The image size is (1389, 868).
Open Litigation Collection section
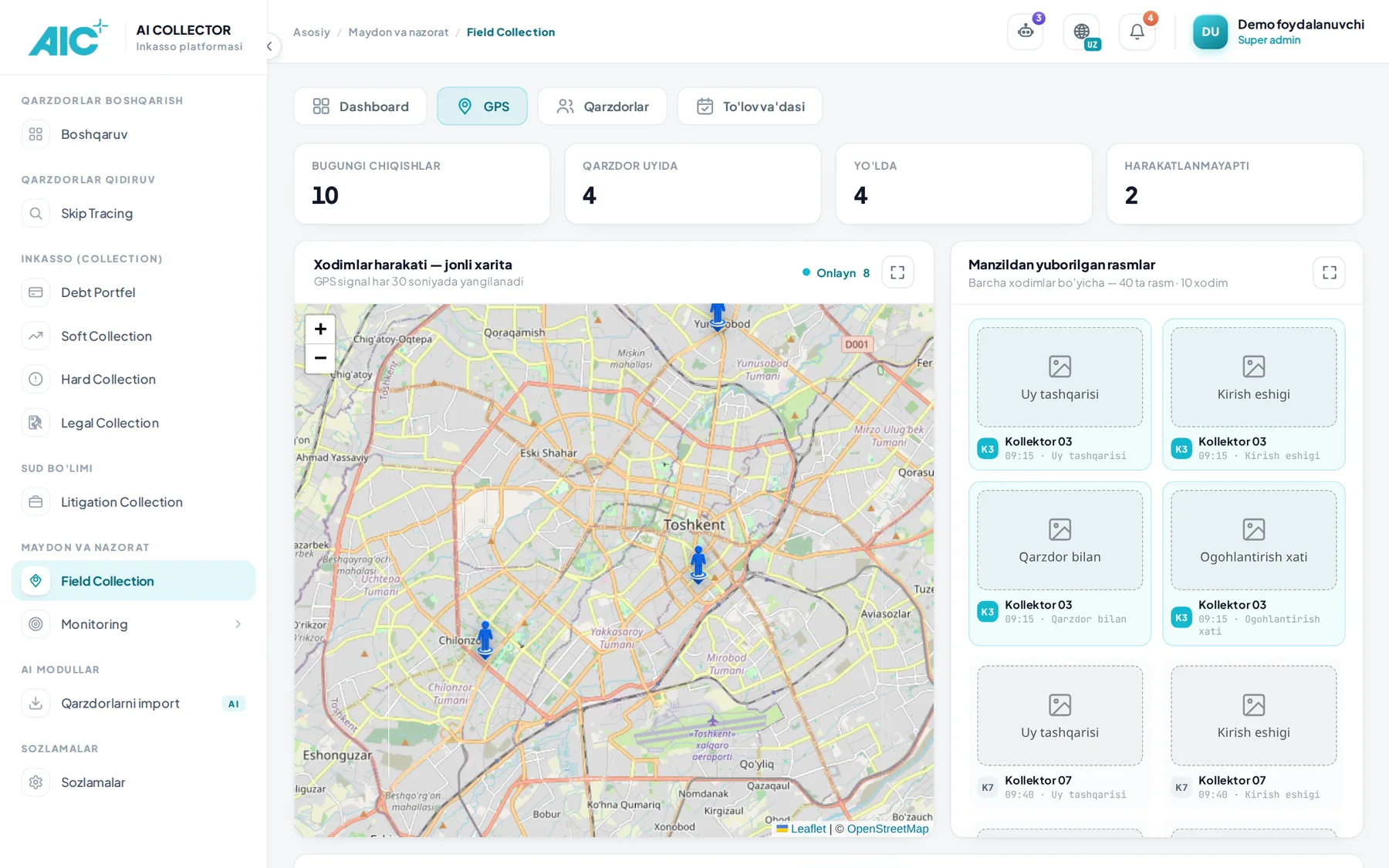tap(133, 502)
